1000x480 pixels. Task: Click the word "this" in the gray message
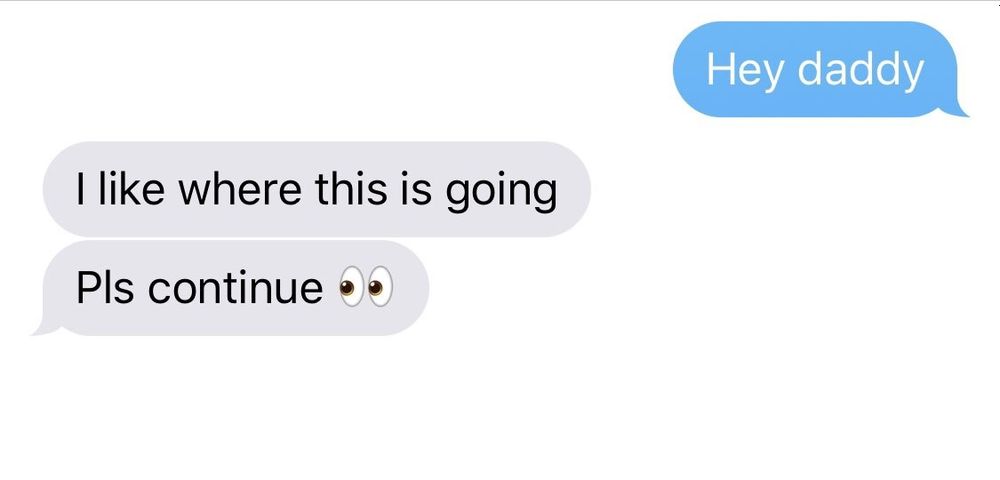click(351, 189)
